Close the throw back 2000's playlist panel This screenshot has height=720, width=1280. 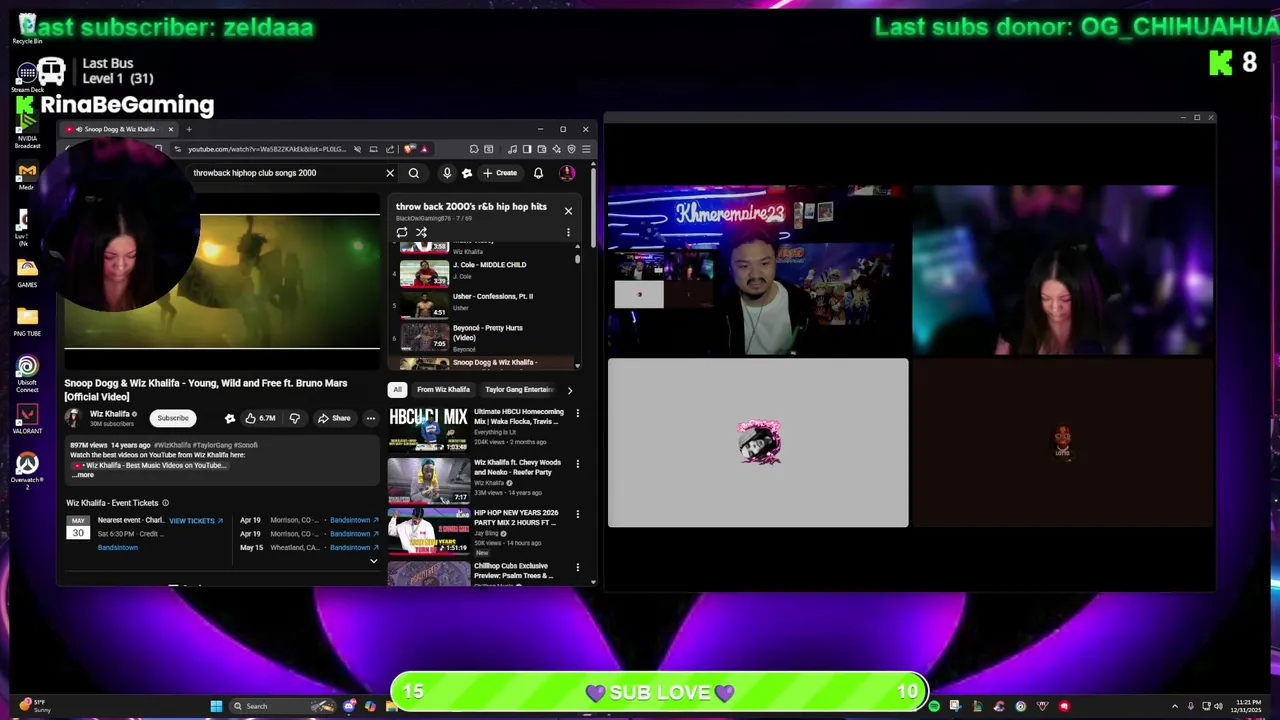568,211
